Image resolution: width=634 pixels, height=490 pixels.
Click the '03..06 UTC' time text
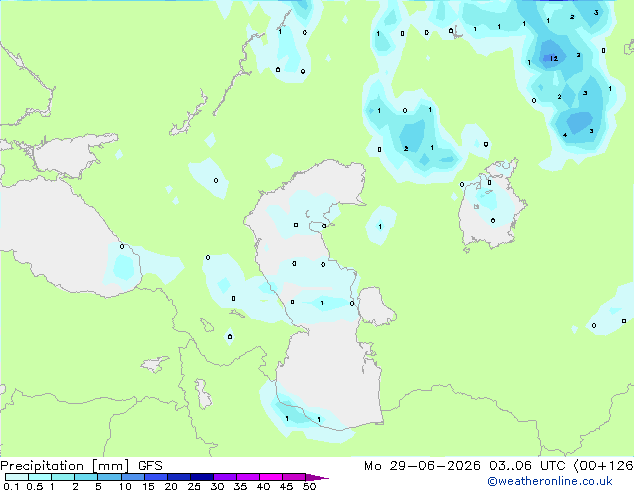click(527, 466)
